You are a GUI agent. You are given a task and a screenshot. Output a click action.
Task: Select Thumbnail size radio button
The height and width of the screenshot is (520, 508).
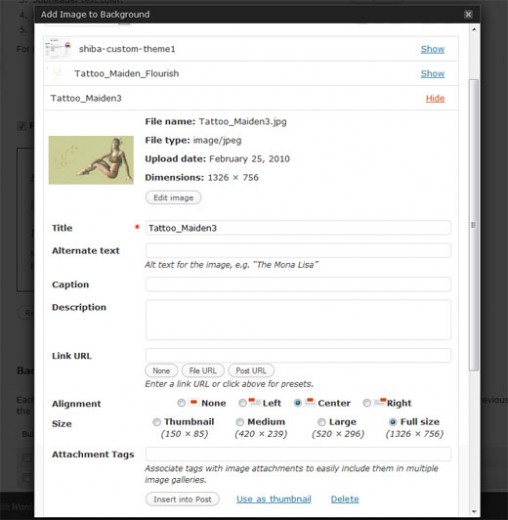tap(156, 422)
